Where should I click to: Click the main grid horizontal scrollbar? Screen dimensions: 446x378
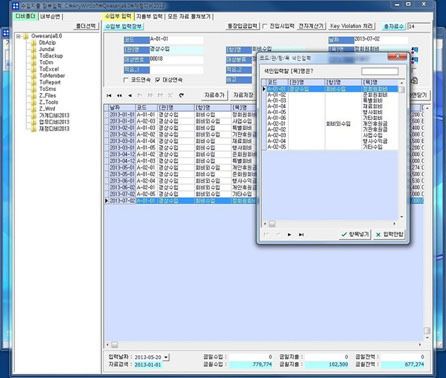[x=263, y=345]
